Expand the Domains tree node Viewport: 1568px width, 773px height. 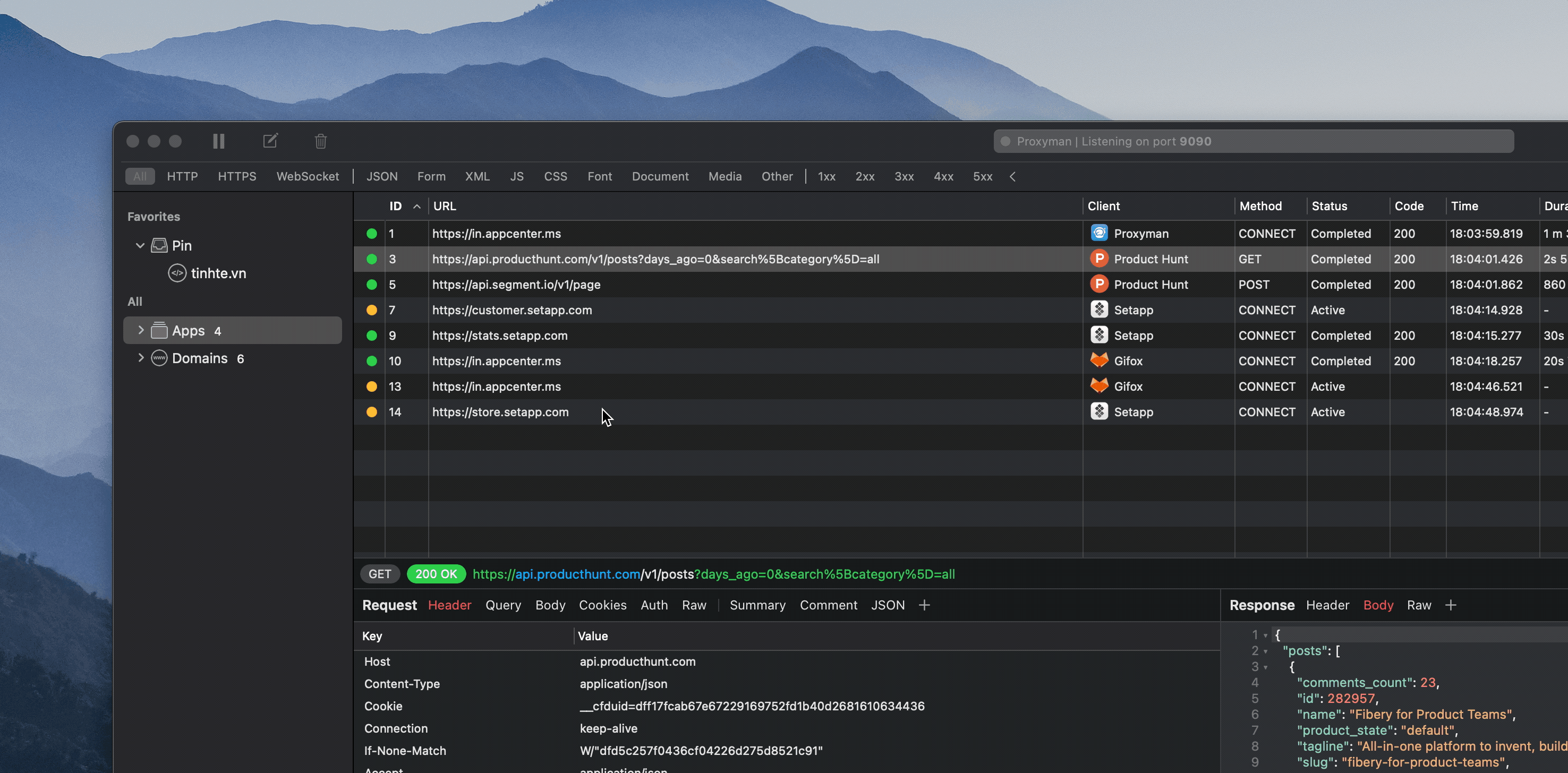(x=141, y=358)
